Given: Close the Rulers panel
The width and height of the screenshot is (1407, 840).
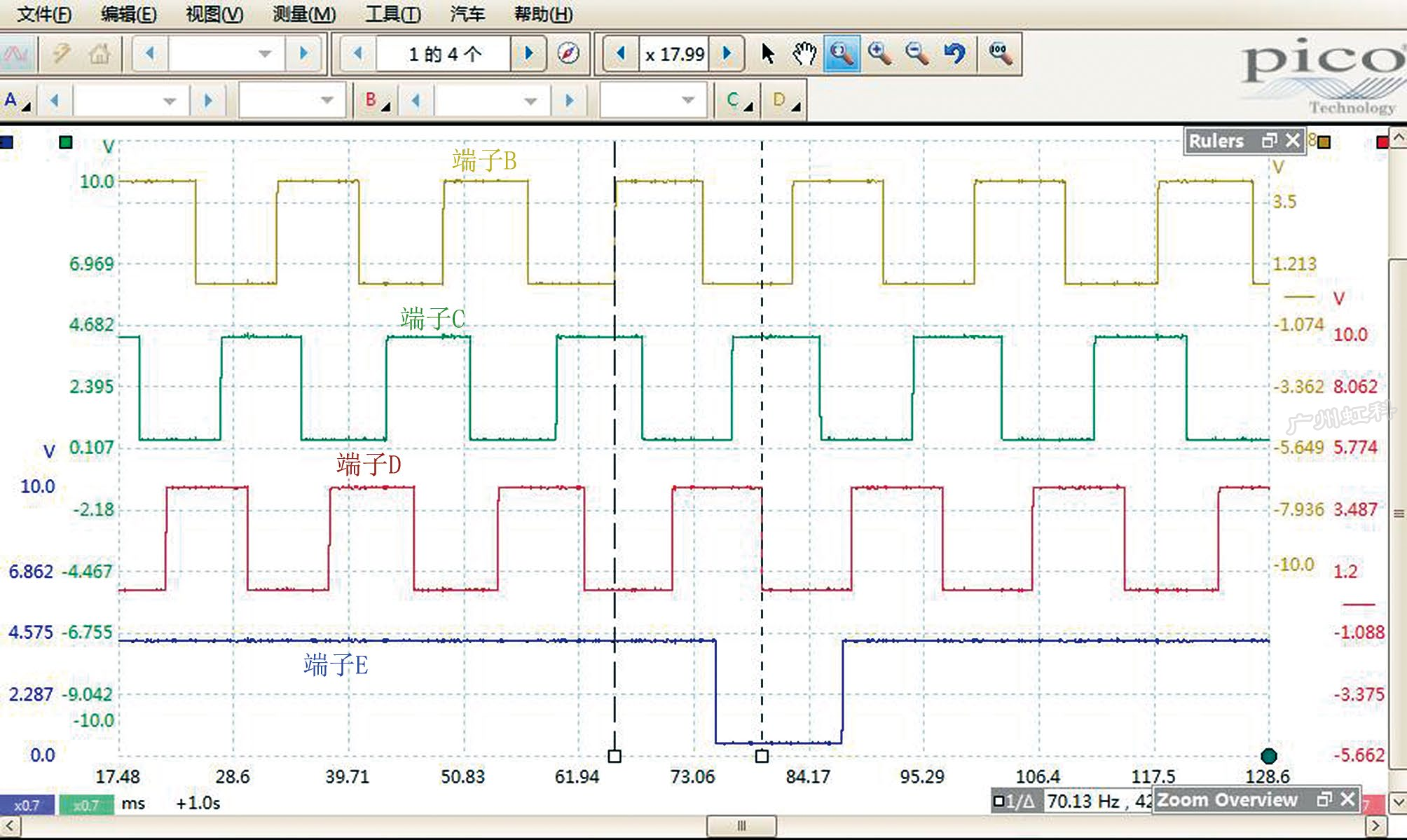Looking at the screenshot, I should pos(1293,141).
